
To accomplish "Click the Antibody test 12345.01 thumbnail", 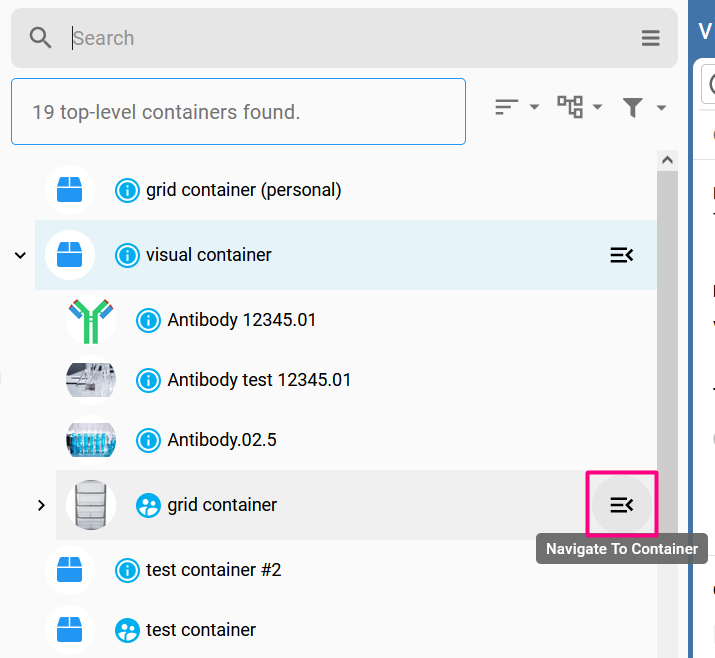I will click(x=91, y=380).
